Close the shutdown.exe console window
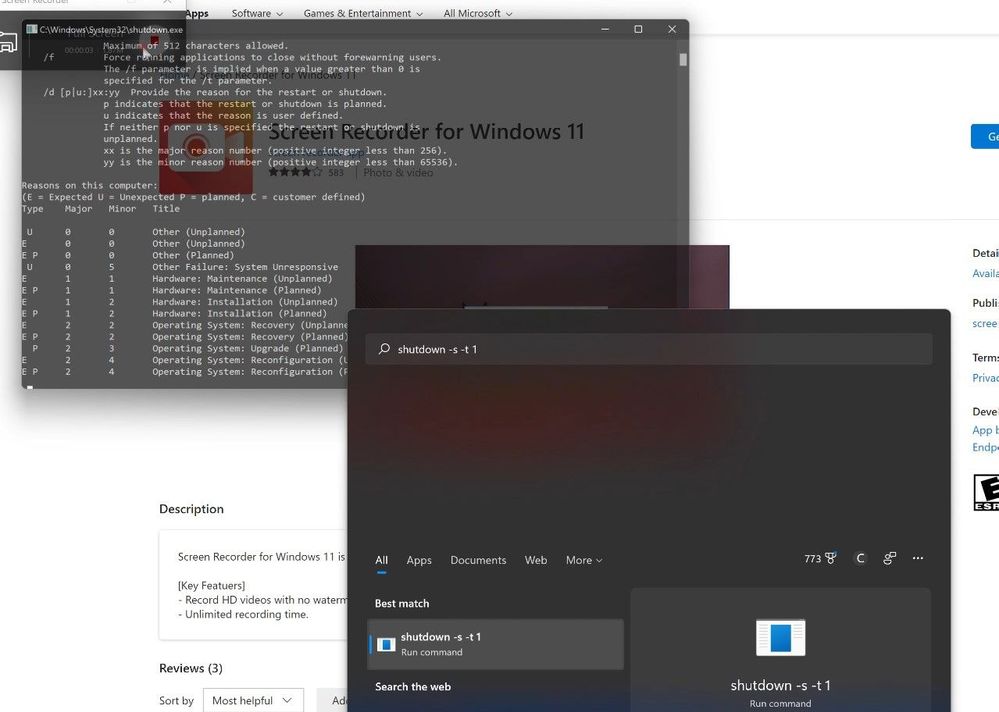 [x=672, y=29]
